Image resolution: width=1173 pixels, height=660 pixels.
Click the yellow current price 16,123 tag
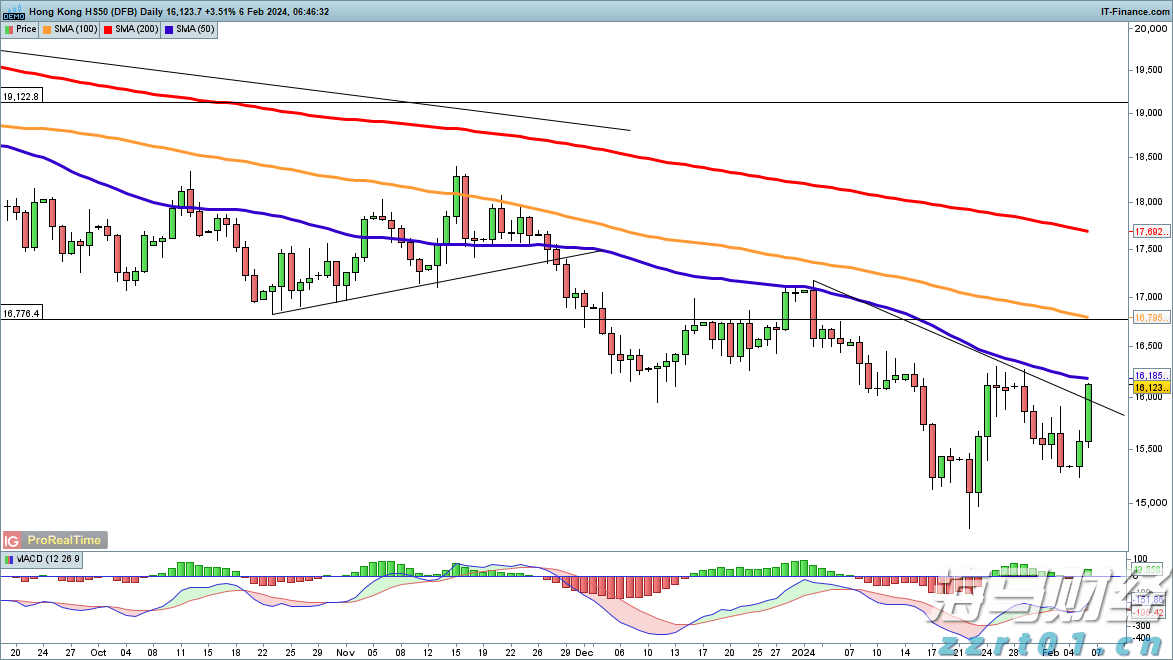1147,386
